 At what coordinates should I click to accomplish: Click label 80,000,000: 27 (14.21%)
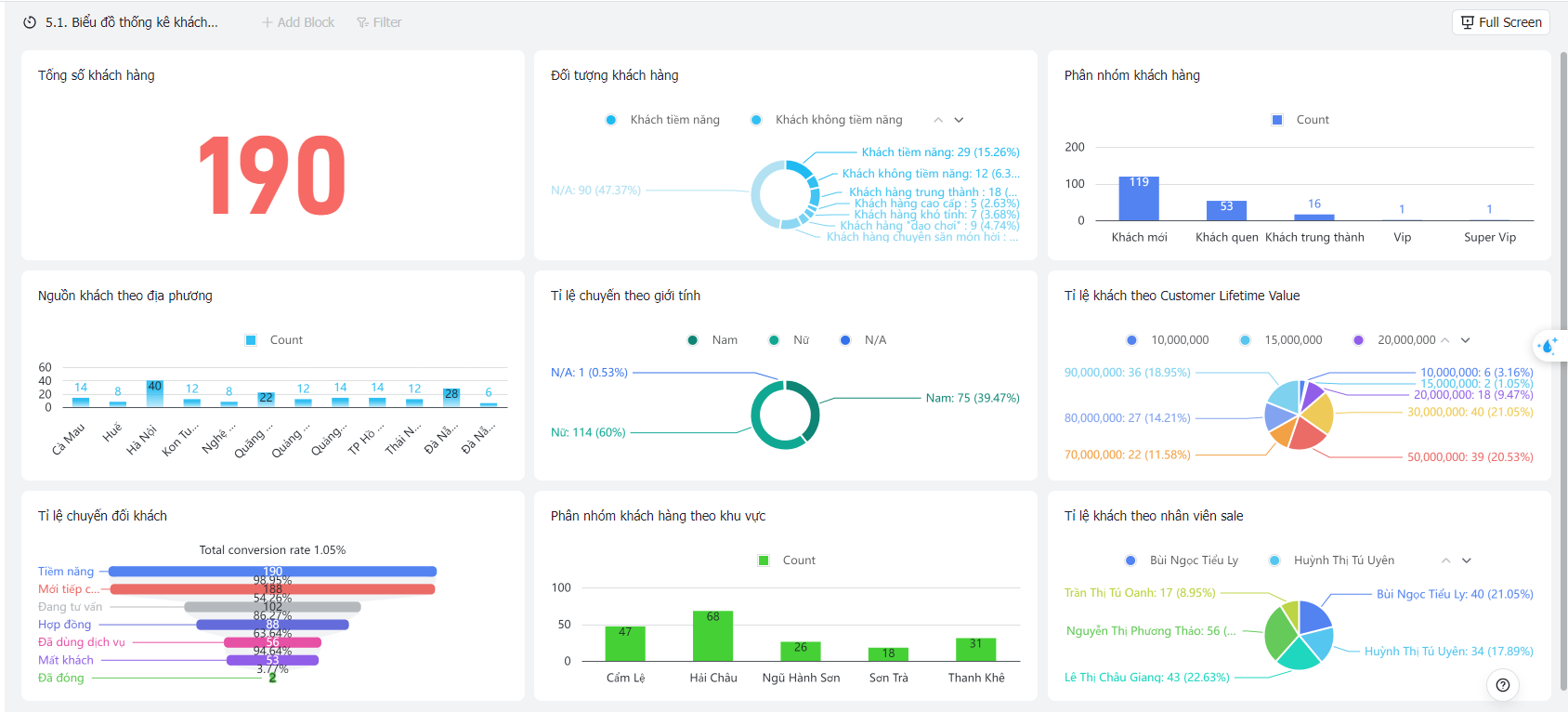coord(1128,418)
